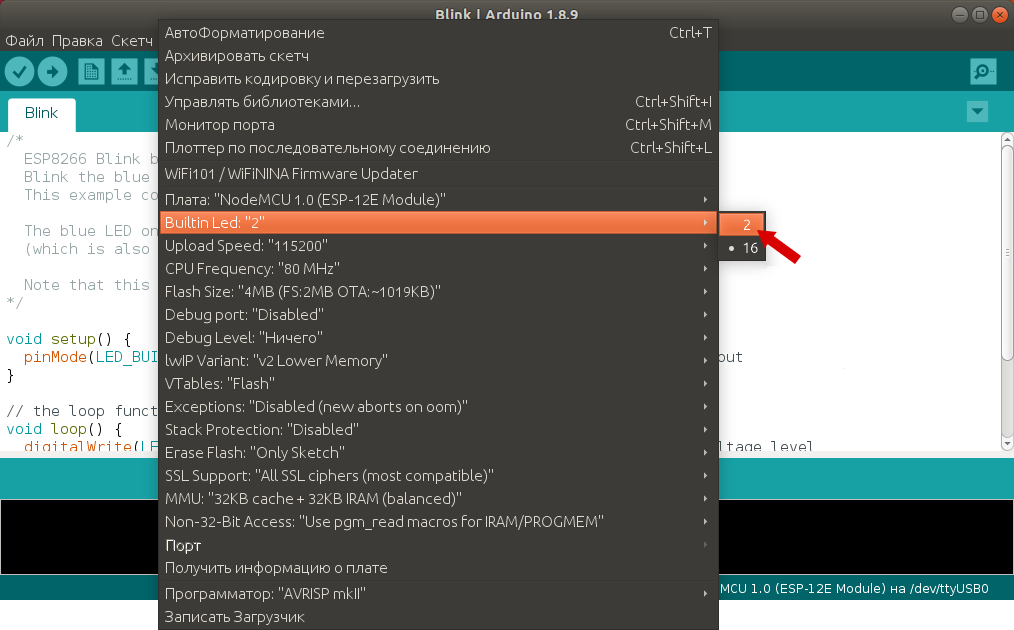Expand Stack Protection Disabled submenu

pos(438,429)
